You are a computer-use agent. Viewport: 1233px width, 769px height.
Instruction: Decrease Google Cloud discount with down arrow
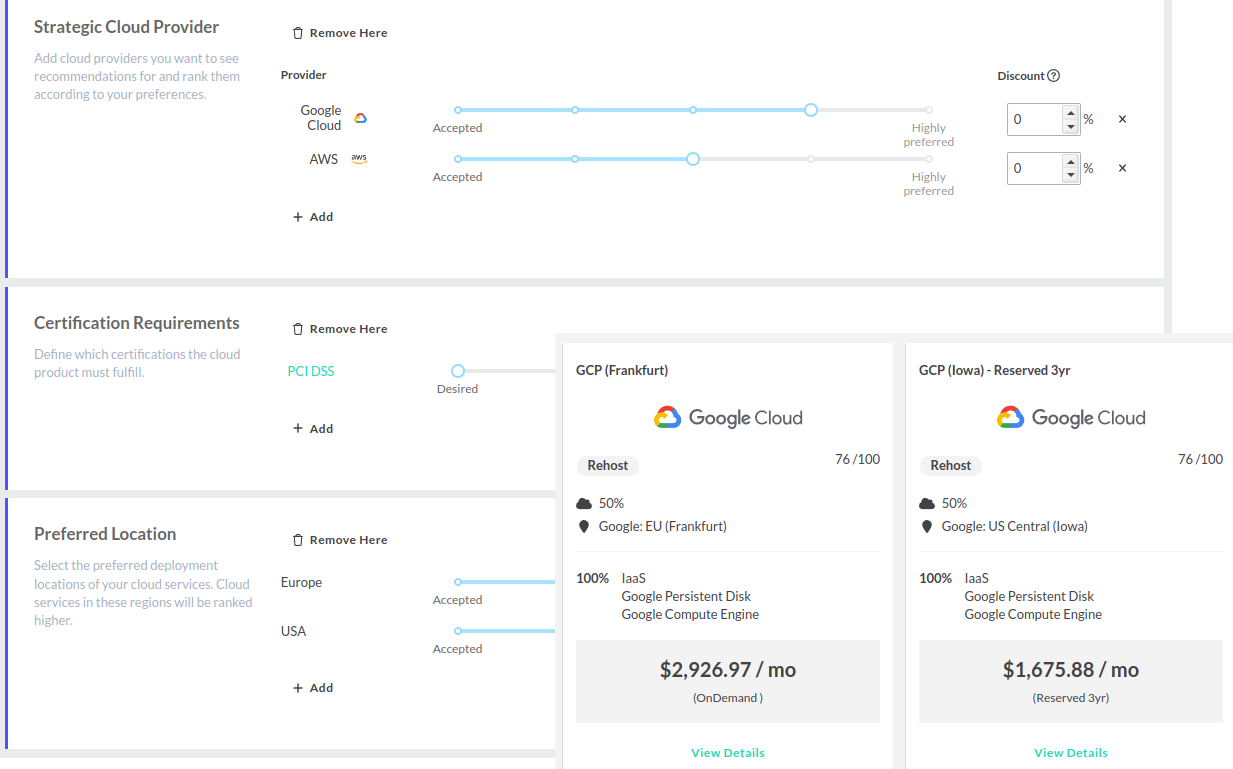tap(1071, 126)
